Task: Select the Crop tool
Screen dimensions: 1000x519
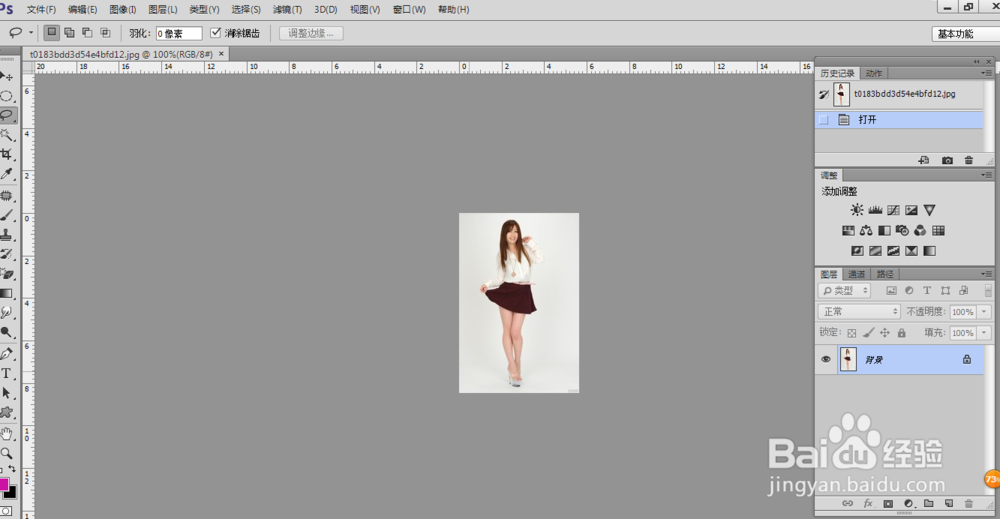Action: click(x=6, y=154)
